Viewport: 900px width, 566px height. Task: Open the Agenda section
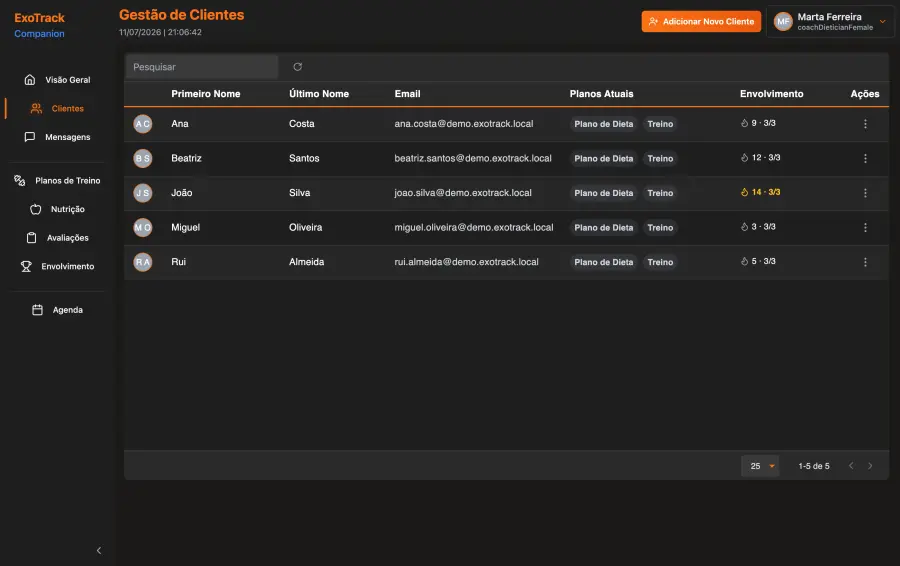click(57, 309)
